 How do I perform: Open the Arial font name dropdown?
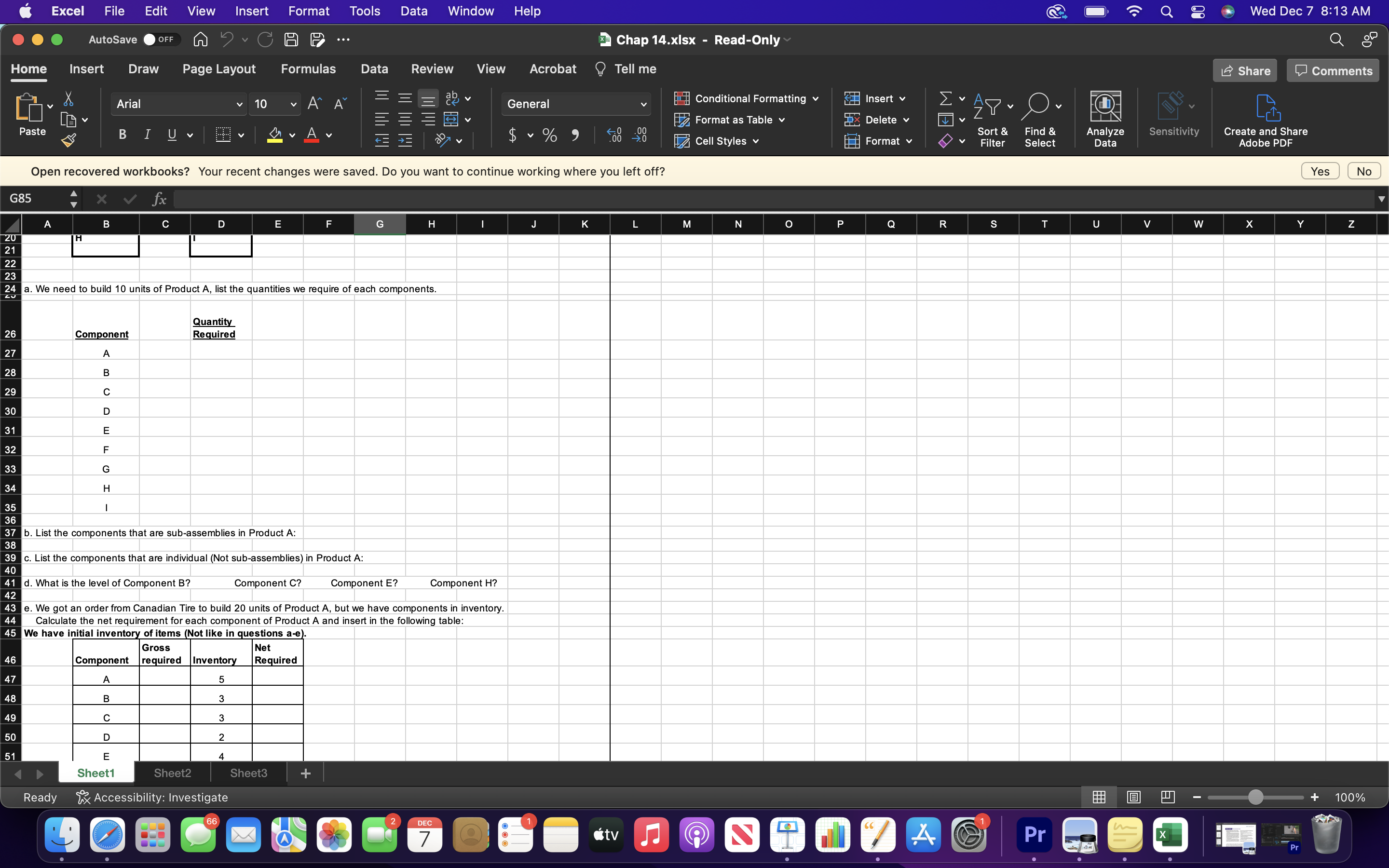(x=239, y=105)
